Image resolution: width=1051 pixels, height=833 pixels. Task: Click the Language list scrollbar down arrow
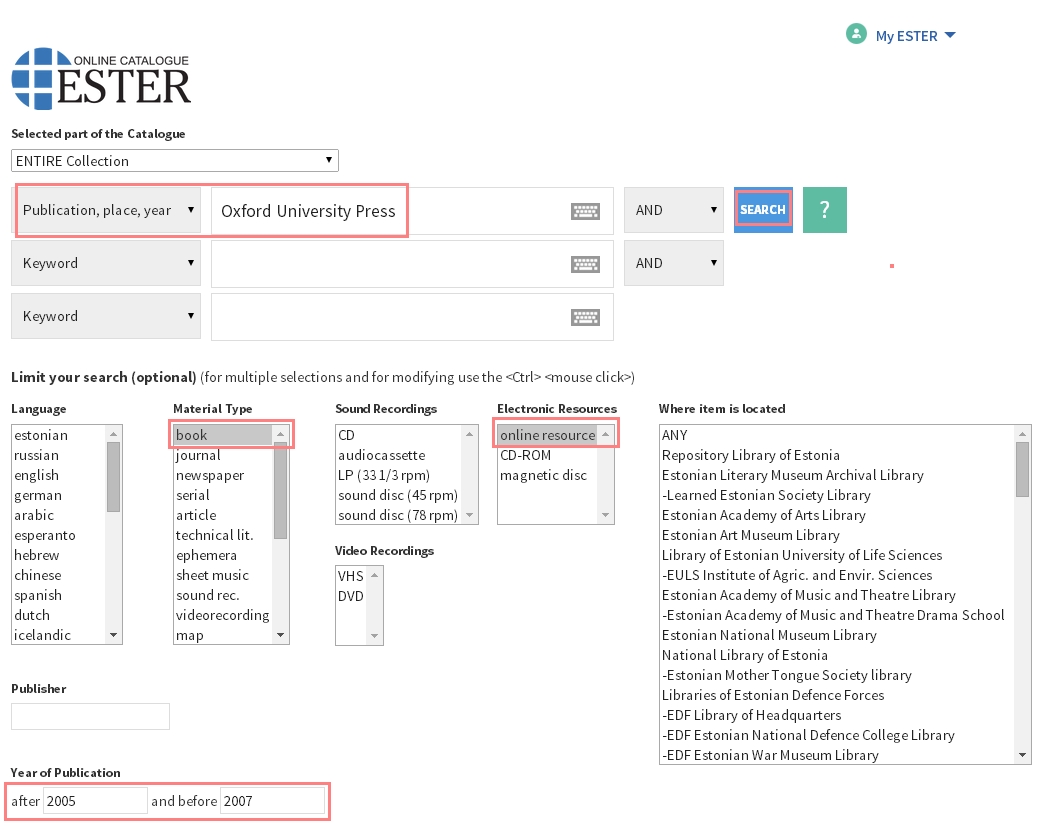click(113, 635)
